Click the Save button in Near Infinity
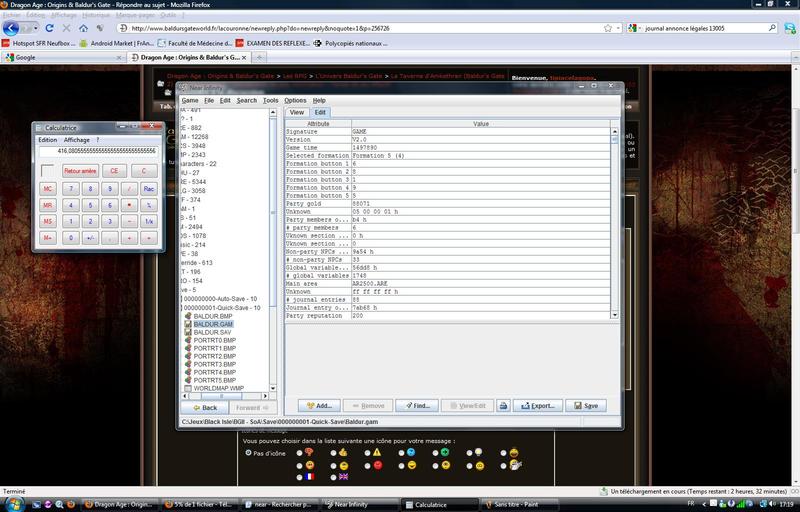 [586, 405]
